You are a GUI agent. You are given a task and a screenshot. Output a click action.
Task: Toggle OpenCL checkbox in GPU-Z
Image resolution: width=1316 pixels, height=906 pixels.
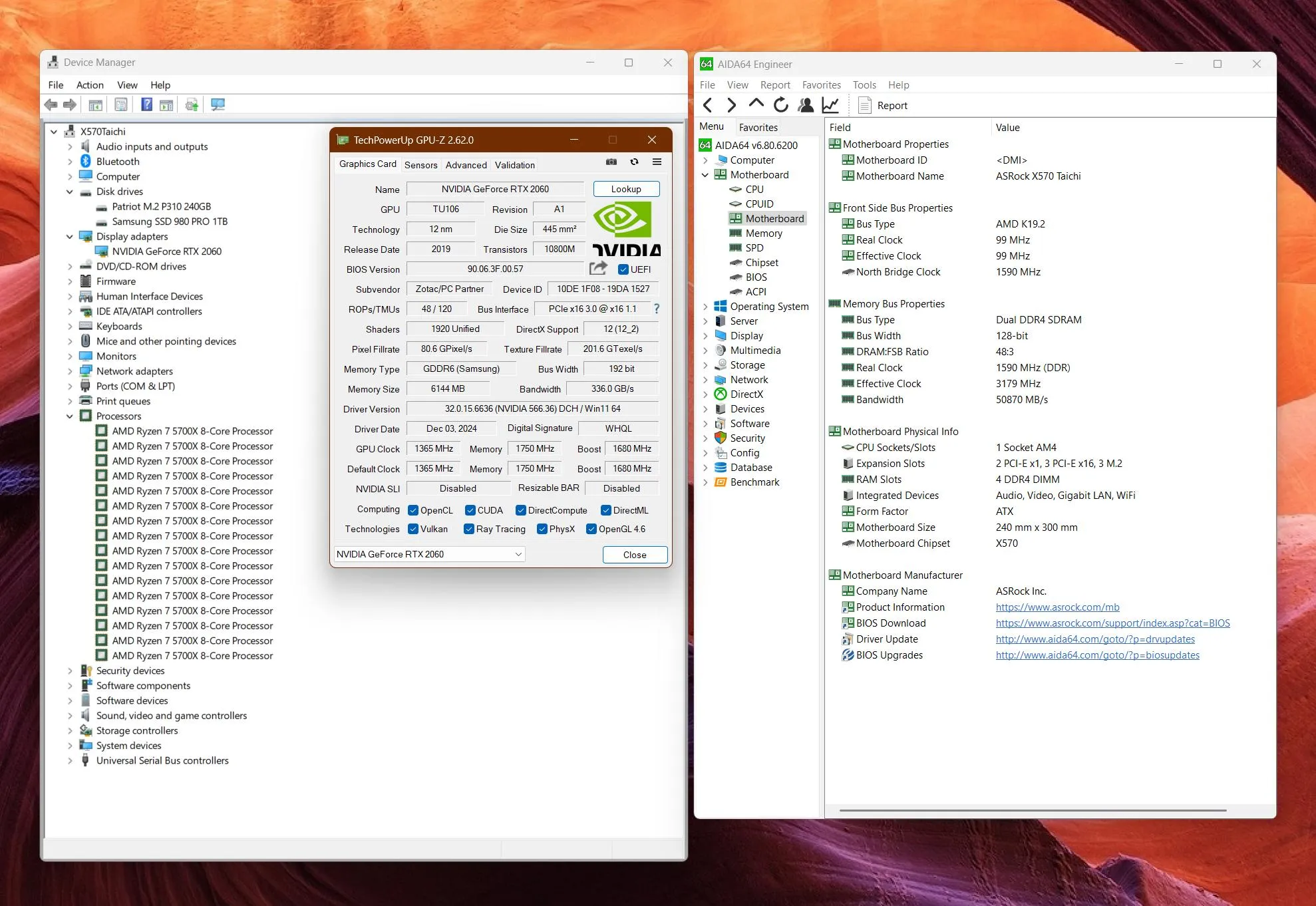tap(413, 510)
